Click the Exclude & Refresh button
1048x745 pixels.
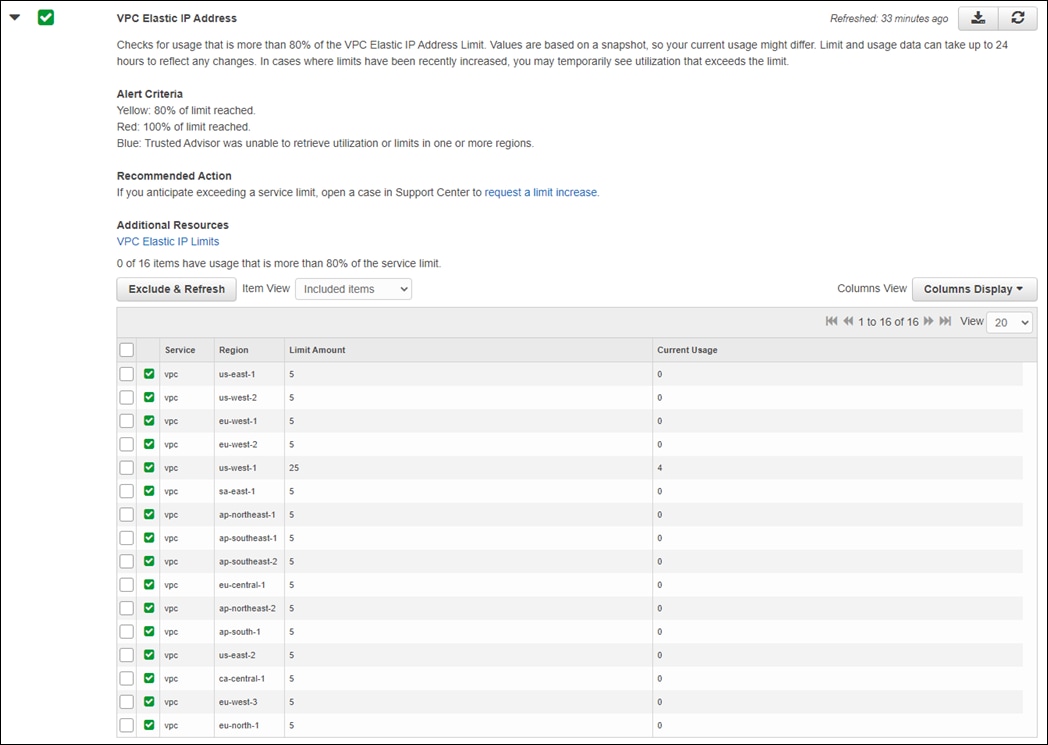[x=176, y=289]
